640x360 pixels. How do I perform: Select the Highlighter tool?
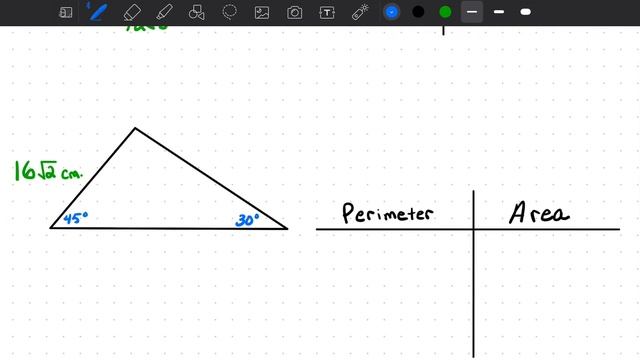pyautogui.click(x=164, y=12)
